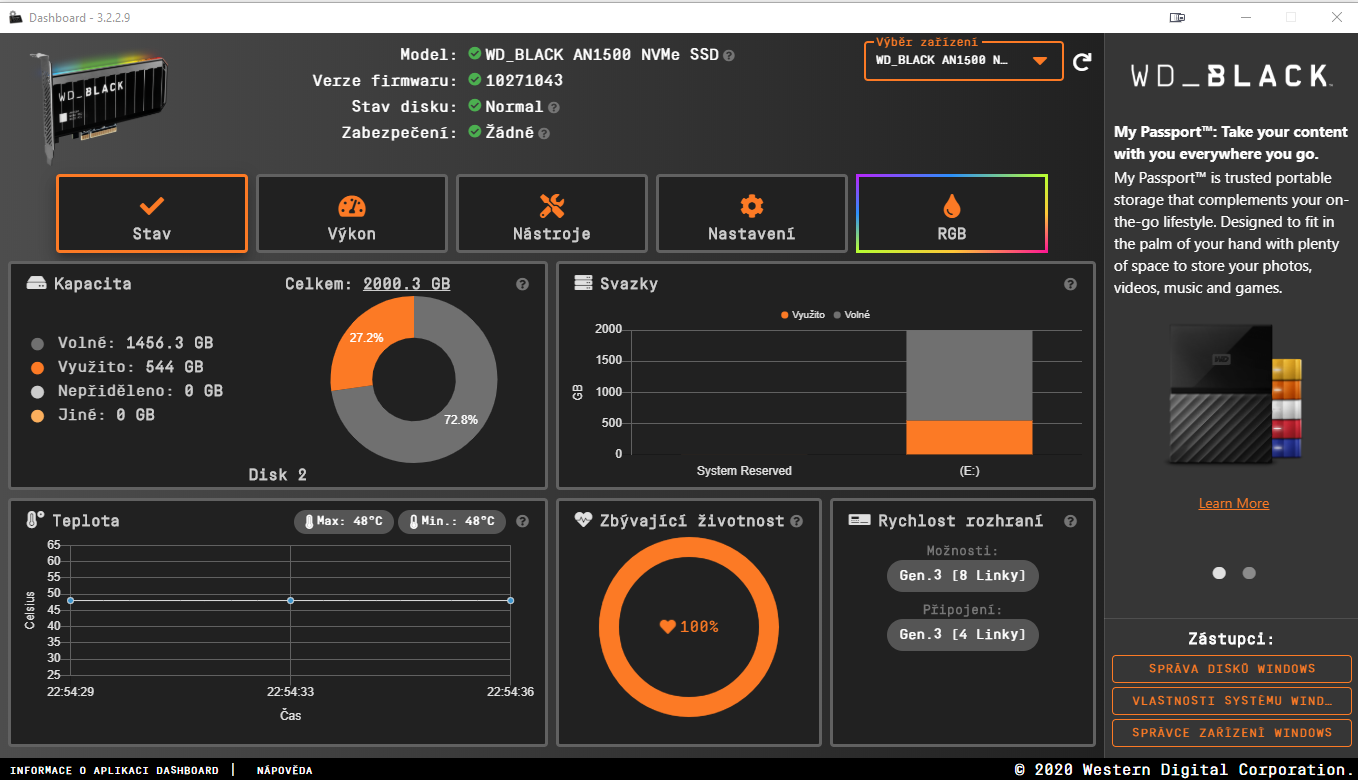The width and height of the screenshot is (1358, 780).
Task: Open Vlastnosti systému Wind... shortcut
Action: (1232, 701)
